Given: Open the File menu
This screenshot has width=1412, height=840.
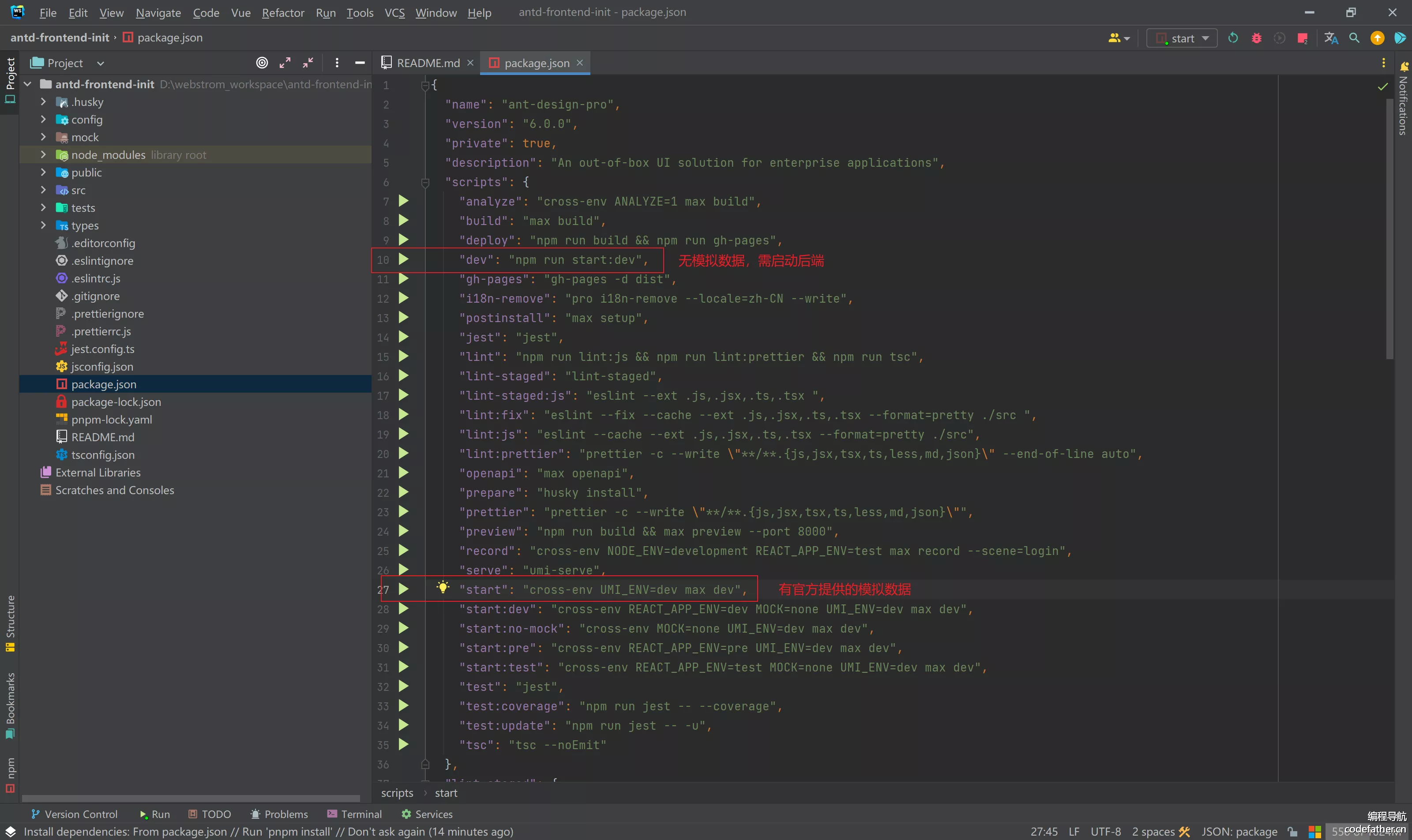Looking at the screenshot, I should pos(48,12).
